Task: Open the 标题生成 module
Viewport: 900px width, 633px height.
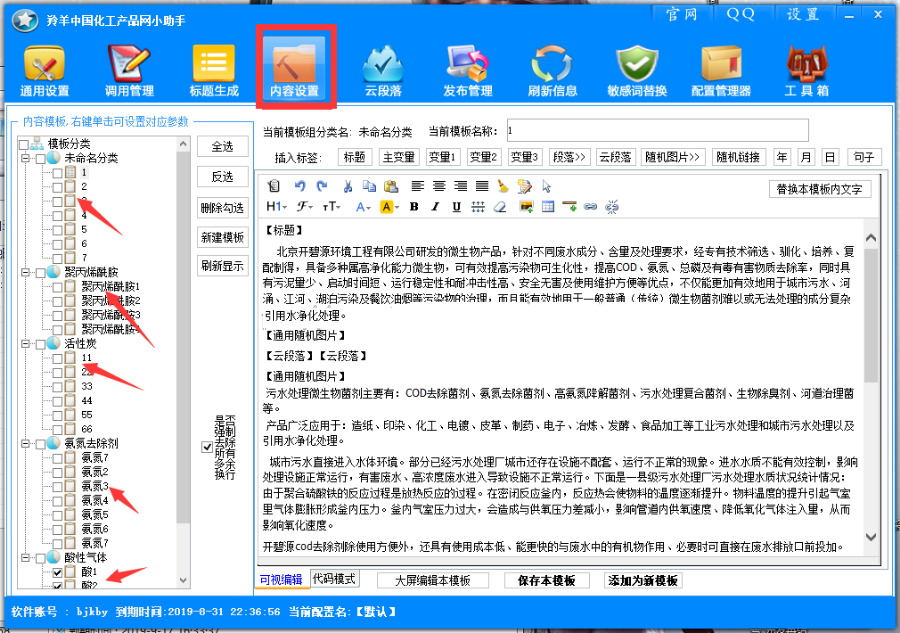Action: (x=214, y=72)
